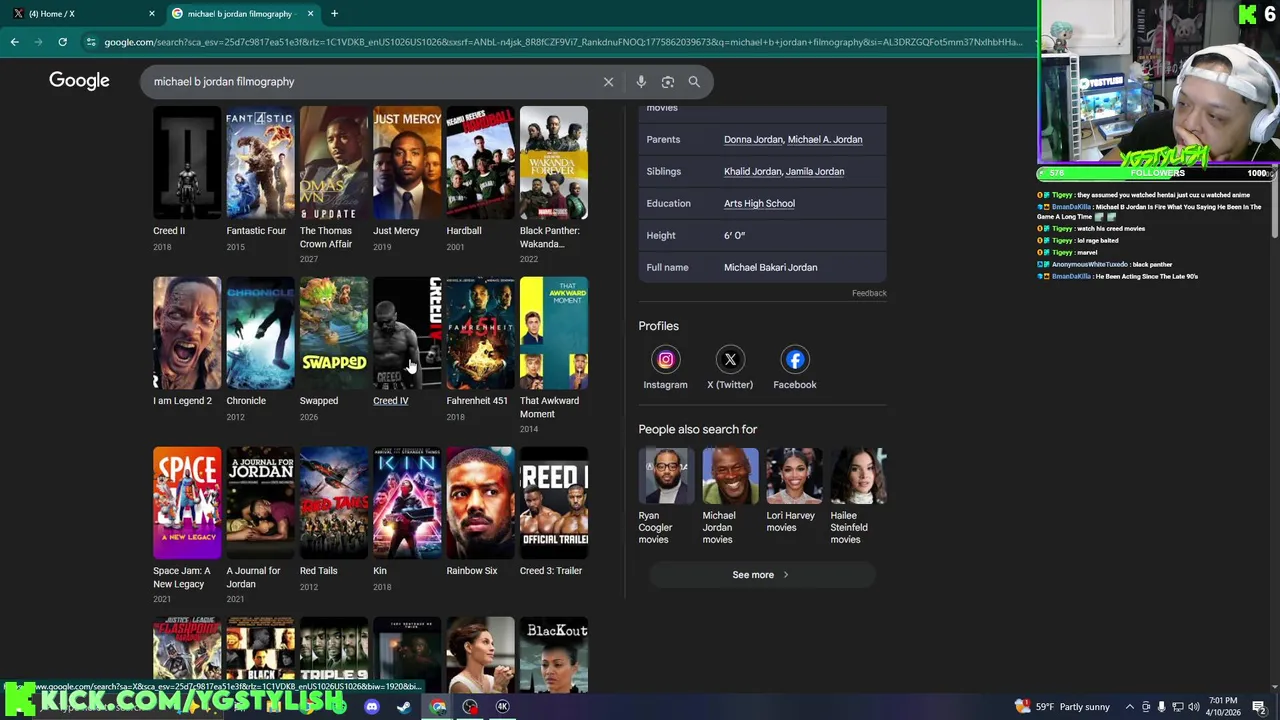
Task: Open the 4K downloader taskbar icon
Action: pos(503,707)
